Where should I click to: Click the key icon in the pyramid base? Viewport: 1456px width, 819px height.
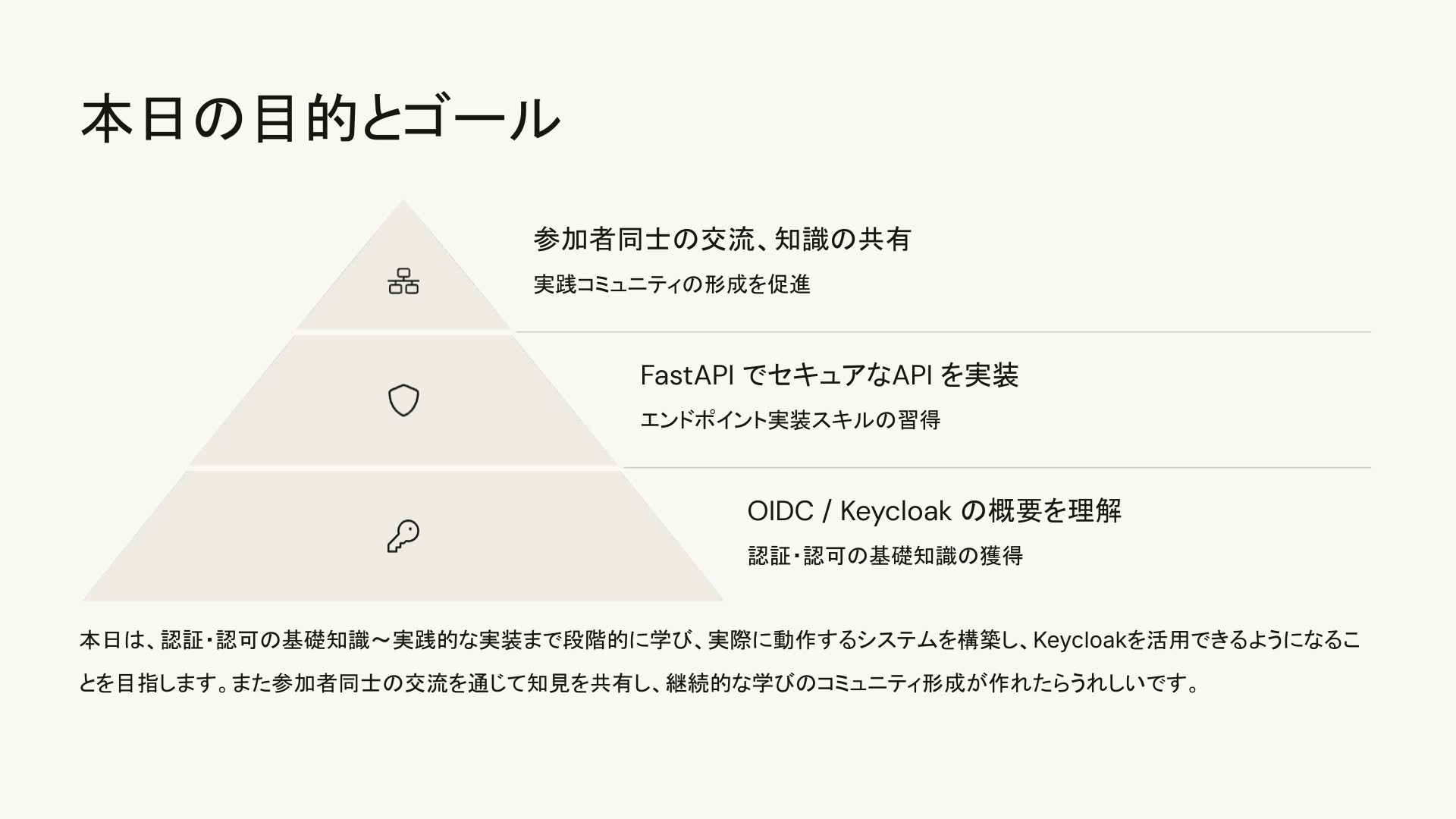(403, 536)
